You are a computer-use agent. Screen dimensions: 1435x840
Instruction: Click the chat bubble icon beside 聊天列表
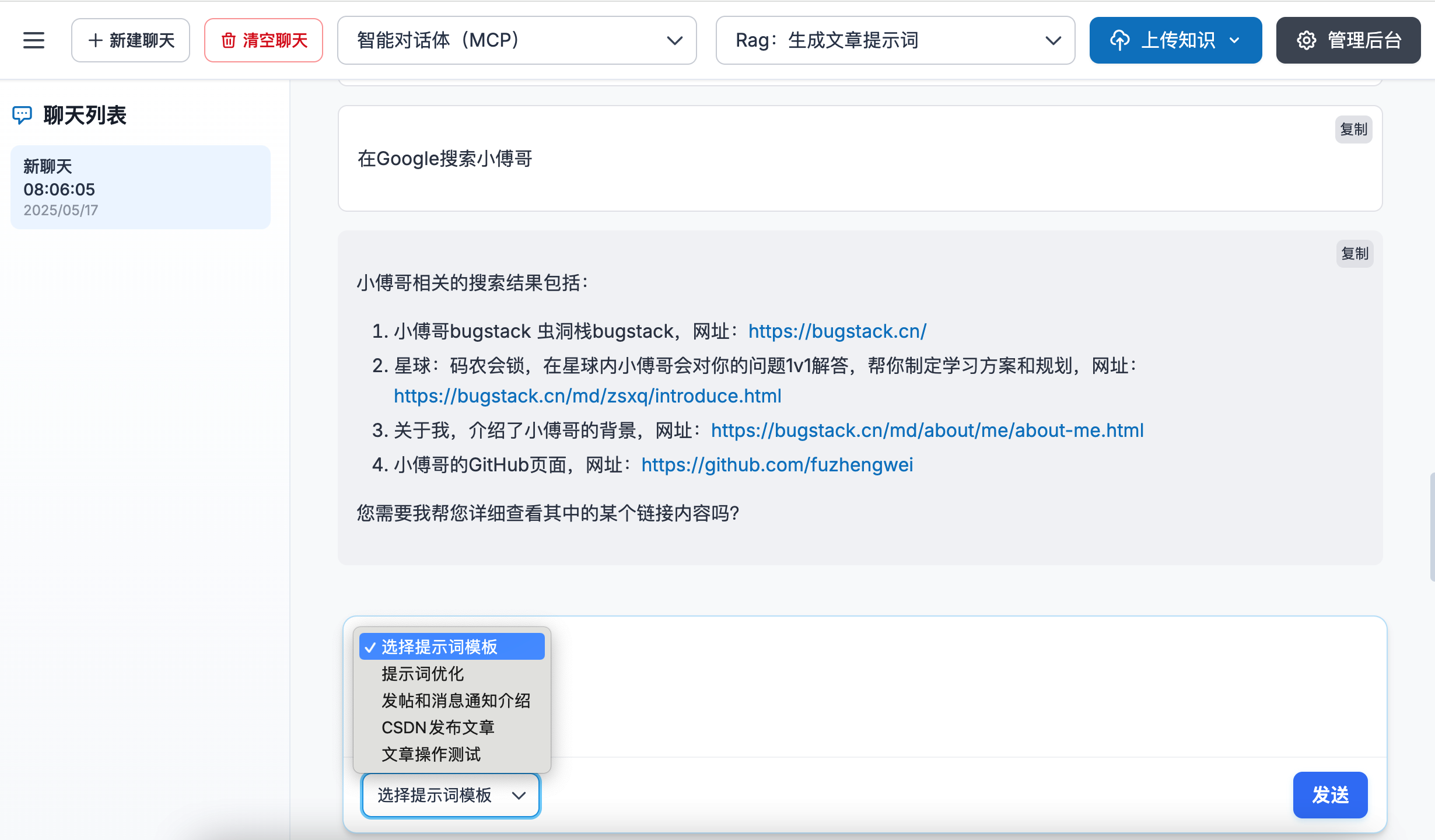tap(22, 115)
